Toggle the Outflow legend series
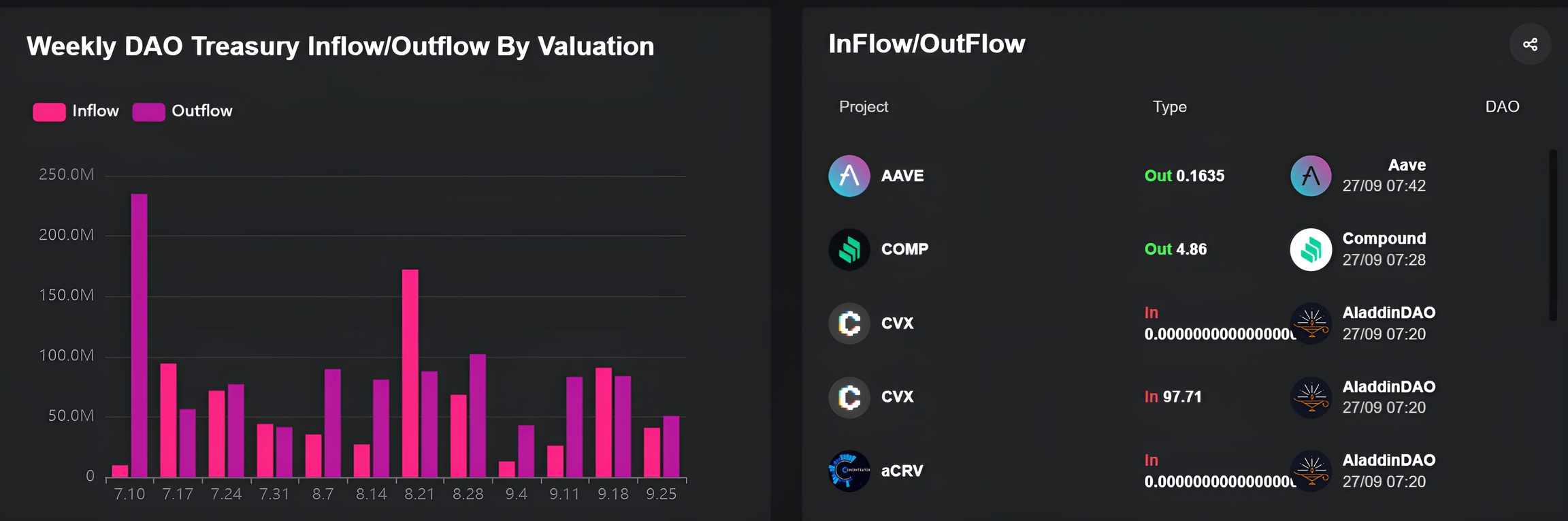The height and width of the screenshot is (521, 1568). [x=201, y=111]
